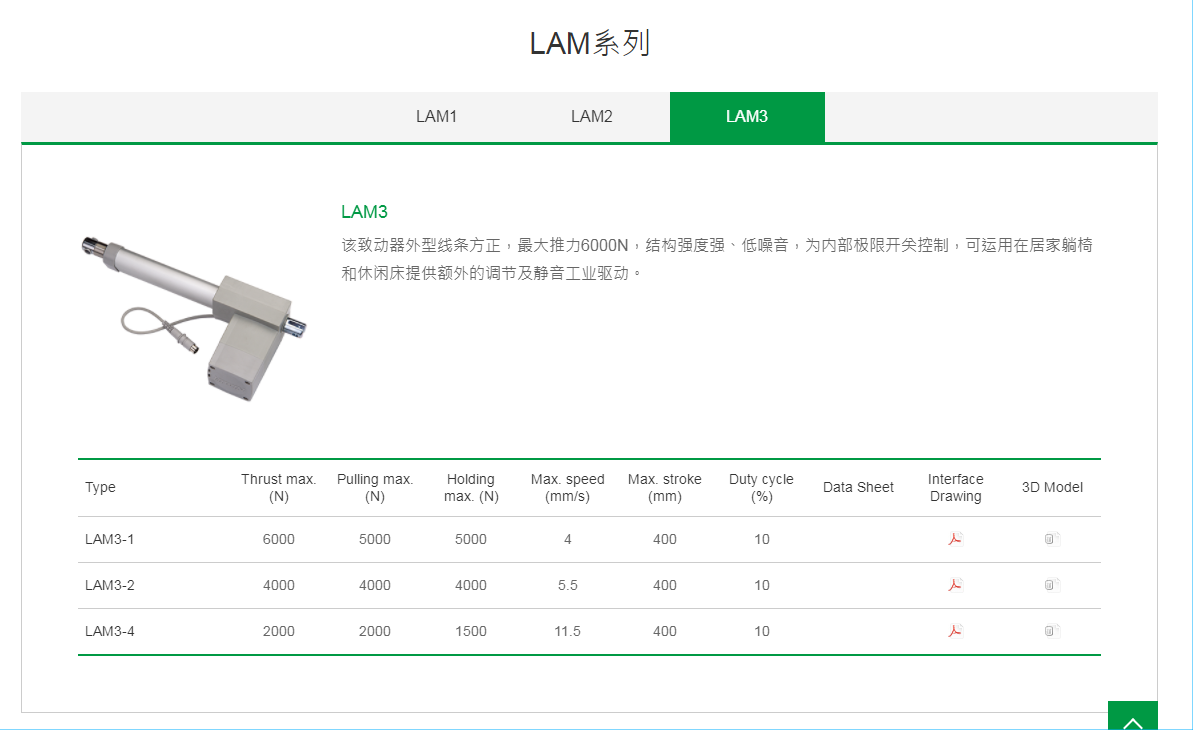Click the Max. speed column header
Screen dimensions: 1193x730
click(567, 487)
